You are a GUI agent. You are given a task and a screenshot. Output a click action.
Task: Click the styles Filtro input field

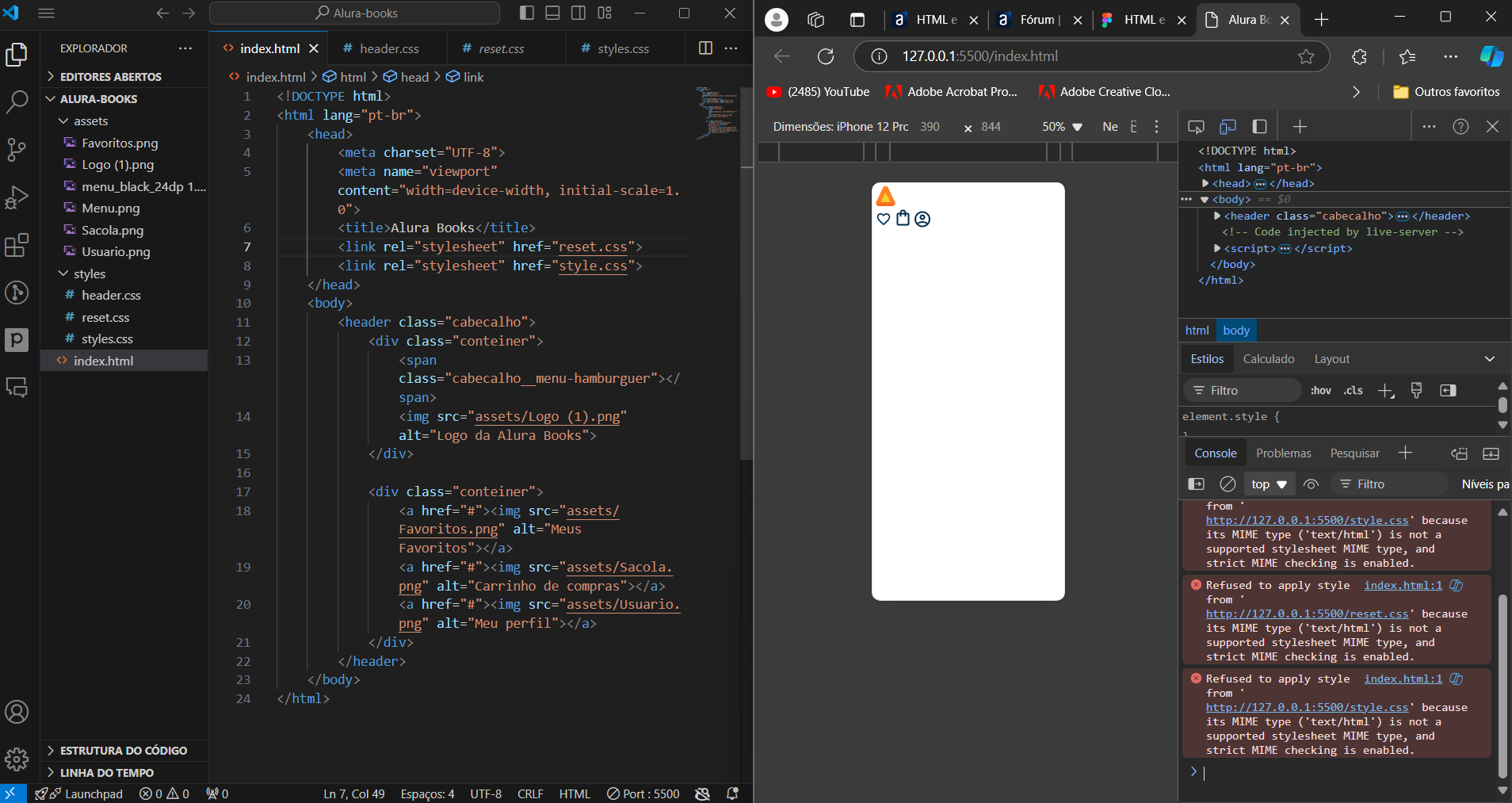click(1243, 390)
